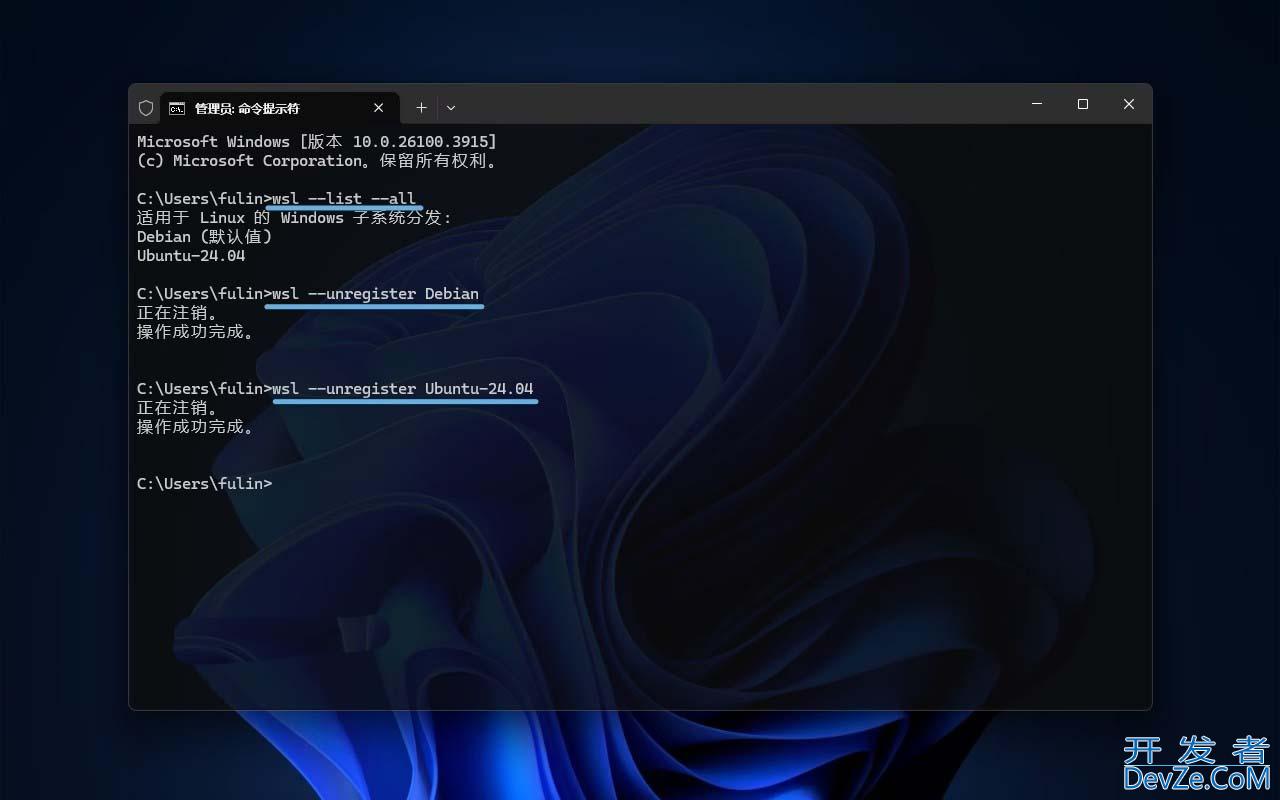Click 正在注销 line under the Ubuntu-24.04 command
The height and width of the screenshot is (800, 1280).
177,408
